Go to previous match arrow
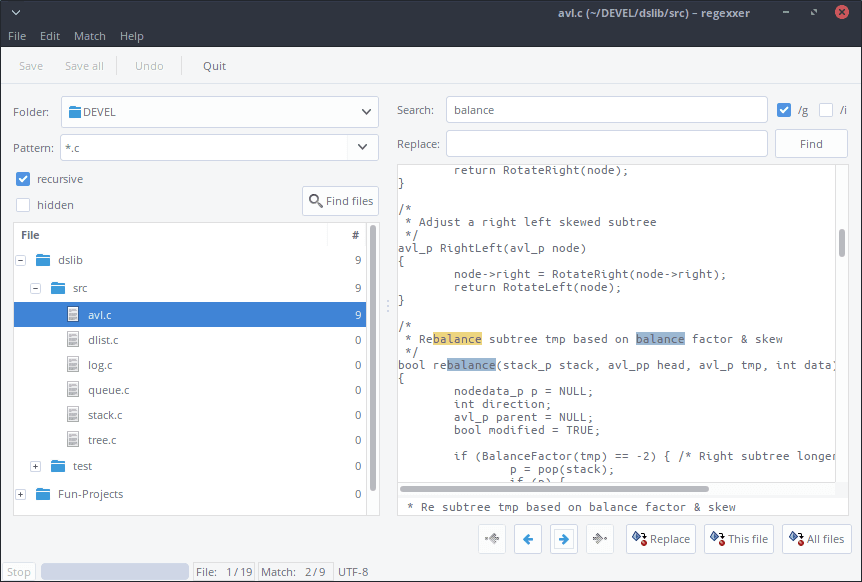Screen dimensions: 862x582 [x=528, y=539]
